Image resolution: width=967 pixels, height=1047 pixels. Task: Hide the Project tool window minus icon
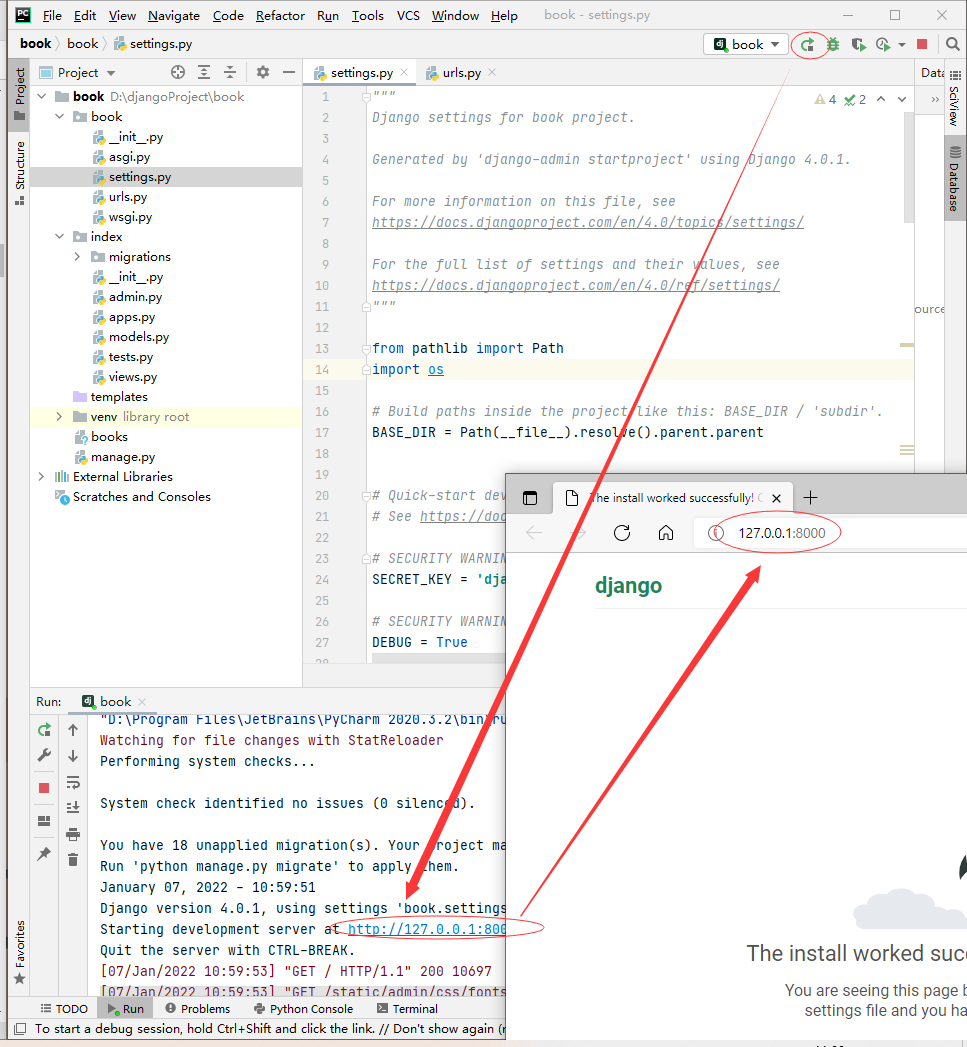[x=288, y=72]
